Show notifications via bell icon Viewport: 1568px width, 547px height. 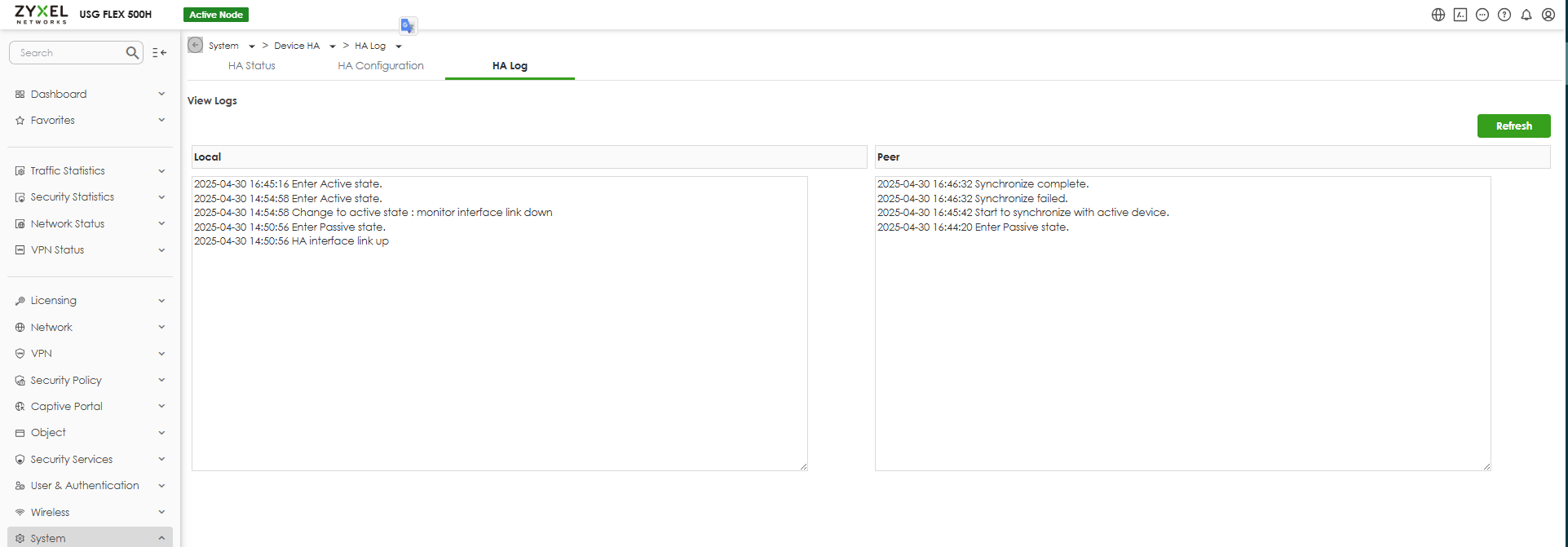tap(1526, 15)
